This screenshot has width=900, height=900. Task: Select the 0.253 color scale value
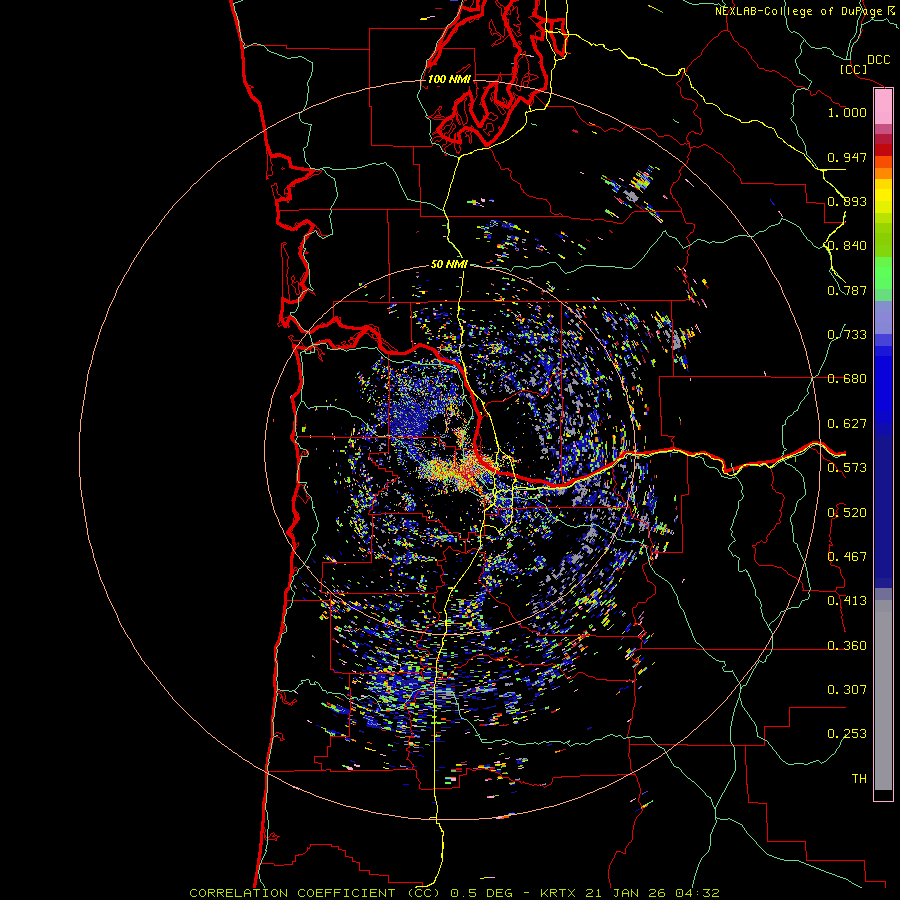tap(847, 734)
